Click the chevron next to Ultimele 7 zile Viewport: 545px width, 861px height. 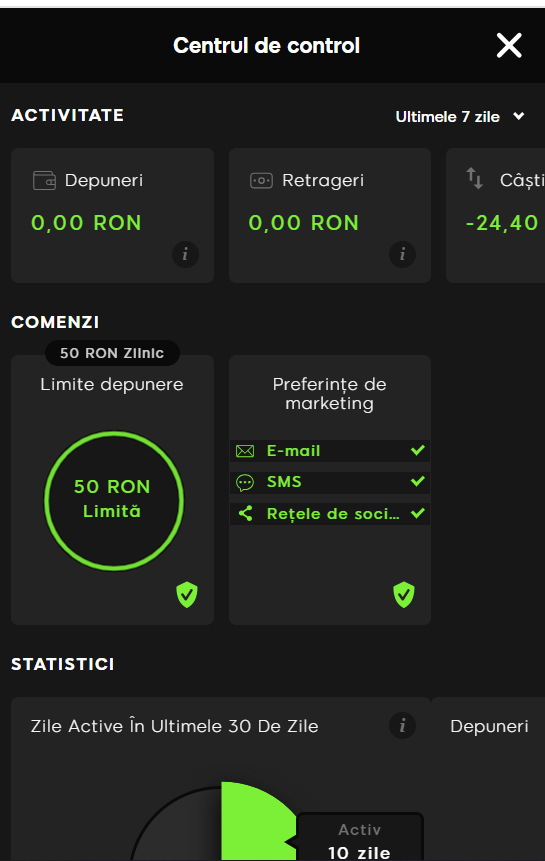[519, 116]
